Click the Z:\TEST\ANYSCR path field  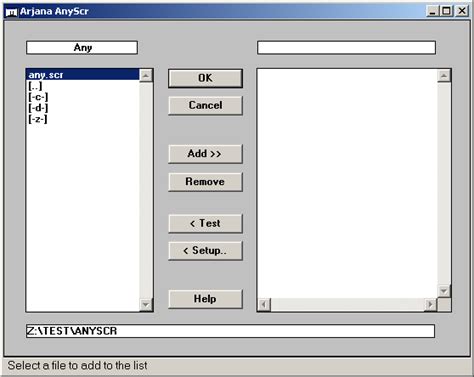tap(230, 331)
